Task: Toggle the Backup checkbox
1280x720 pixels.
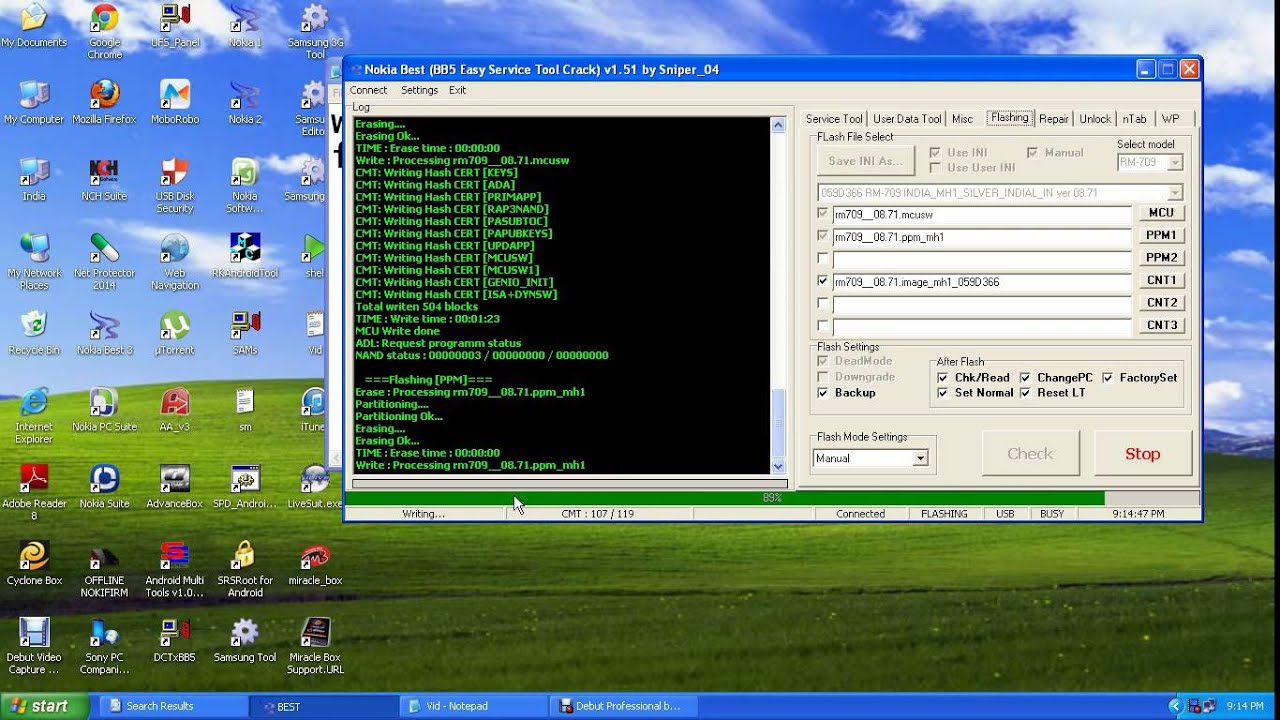Action: coord(823,393)
